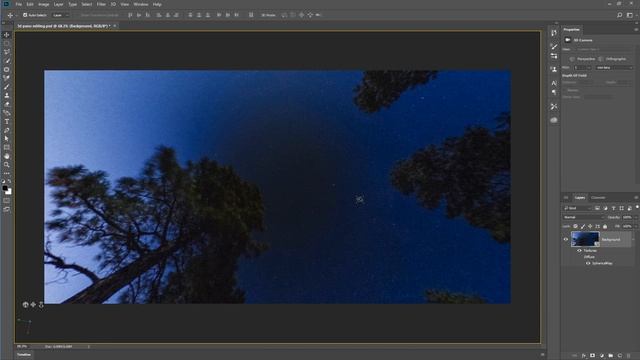640x360 pixels.
Task: Toggle lock transparent pixels
Action: point(576,226)
